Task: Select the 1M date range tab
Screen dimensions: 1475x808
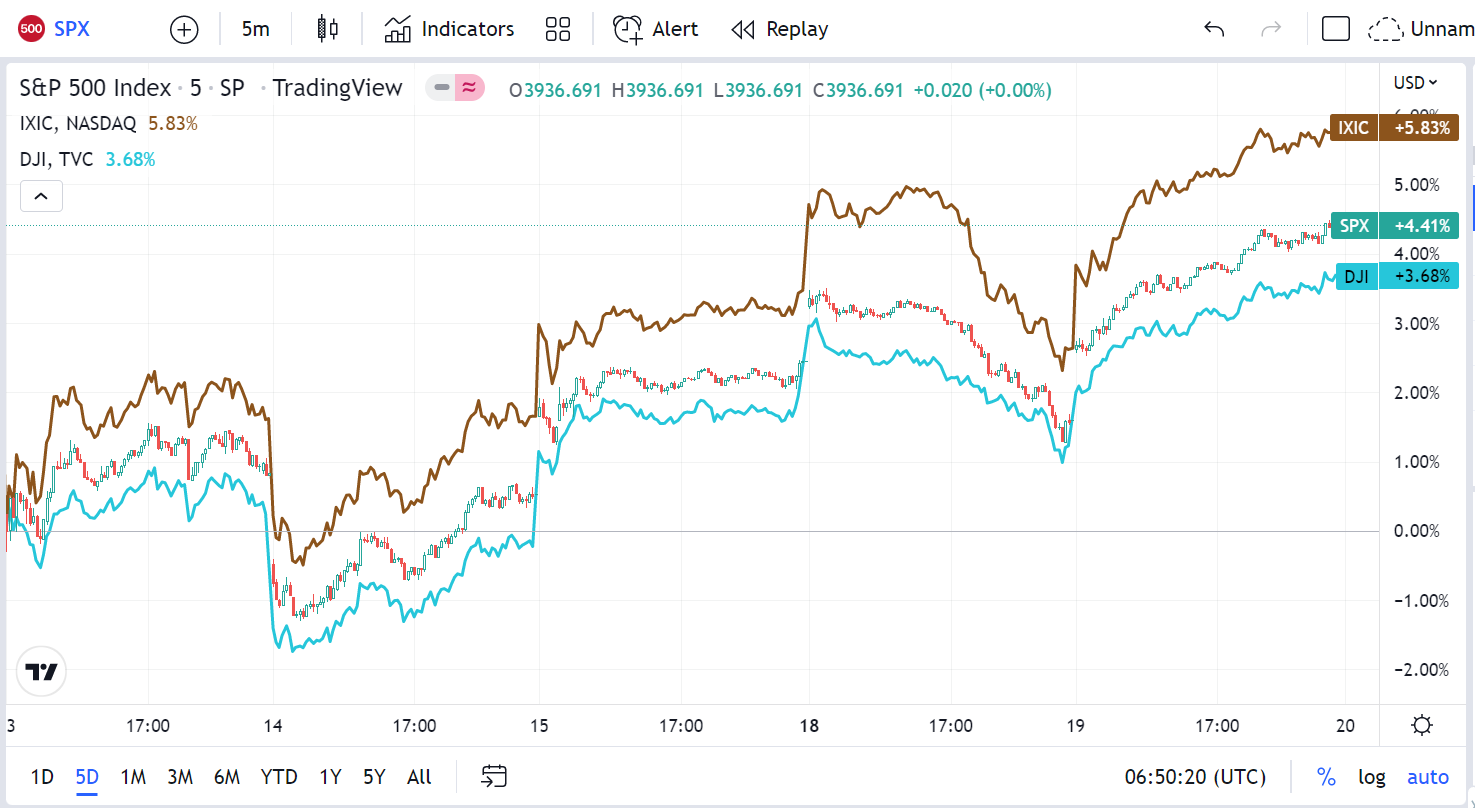Action: point(133,776)
